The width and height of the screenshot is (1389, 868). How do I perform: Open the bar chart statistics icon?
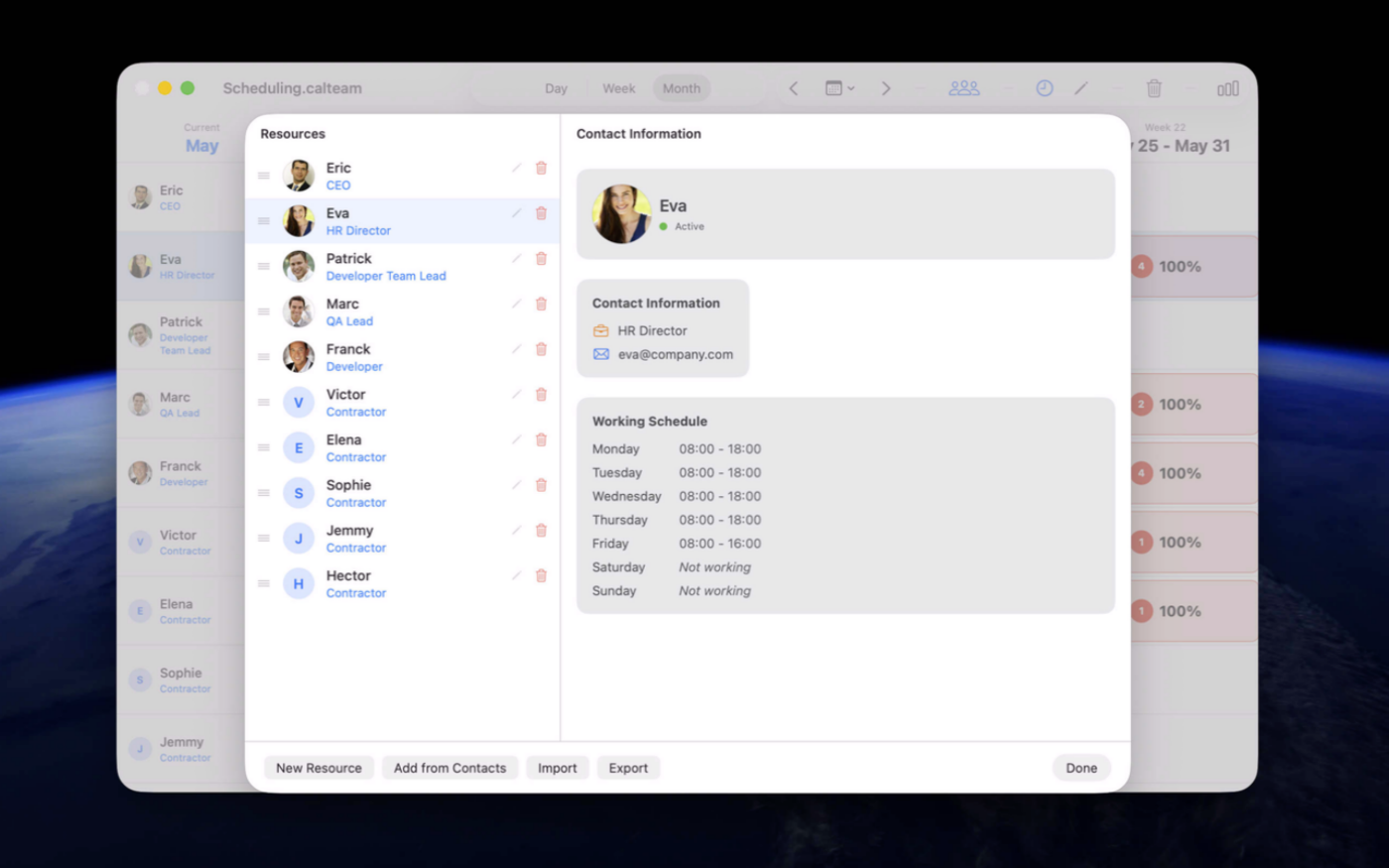pyautogui.click(x=1228, y=88)
